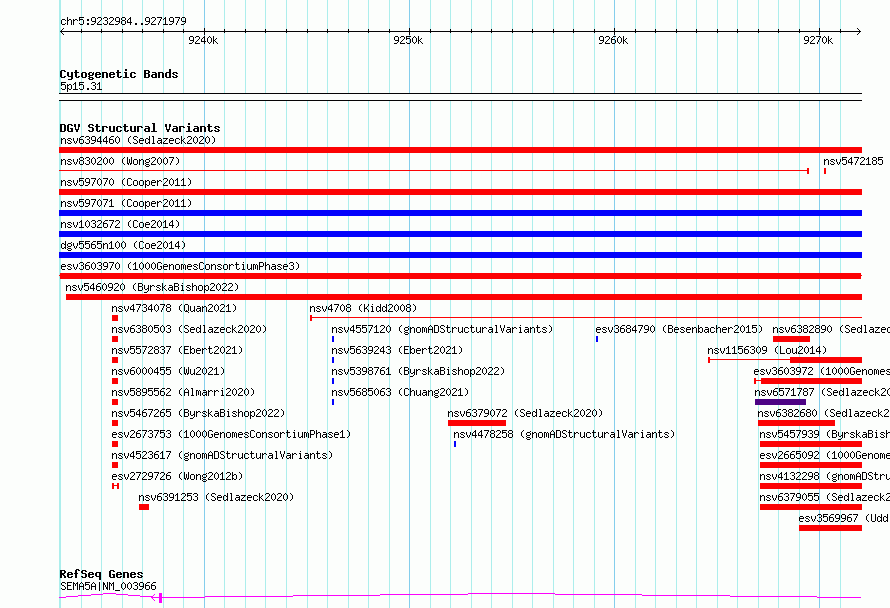Click nsv5467265 (ByrskaBishop2022) label
This screenshot has height=608, width=890.
pos(198,413)
